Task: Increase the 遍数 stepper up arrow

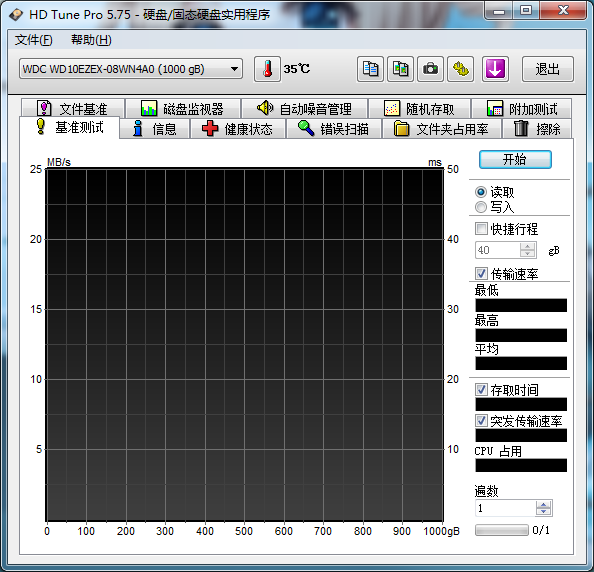Action: coord(544,504)
